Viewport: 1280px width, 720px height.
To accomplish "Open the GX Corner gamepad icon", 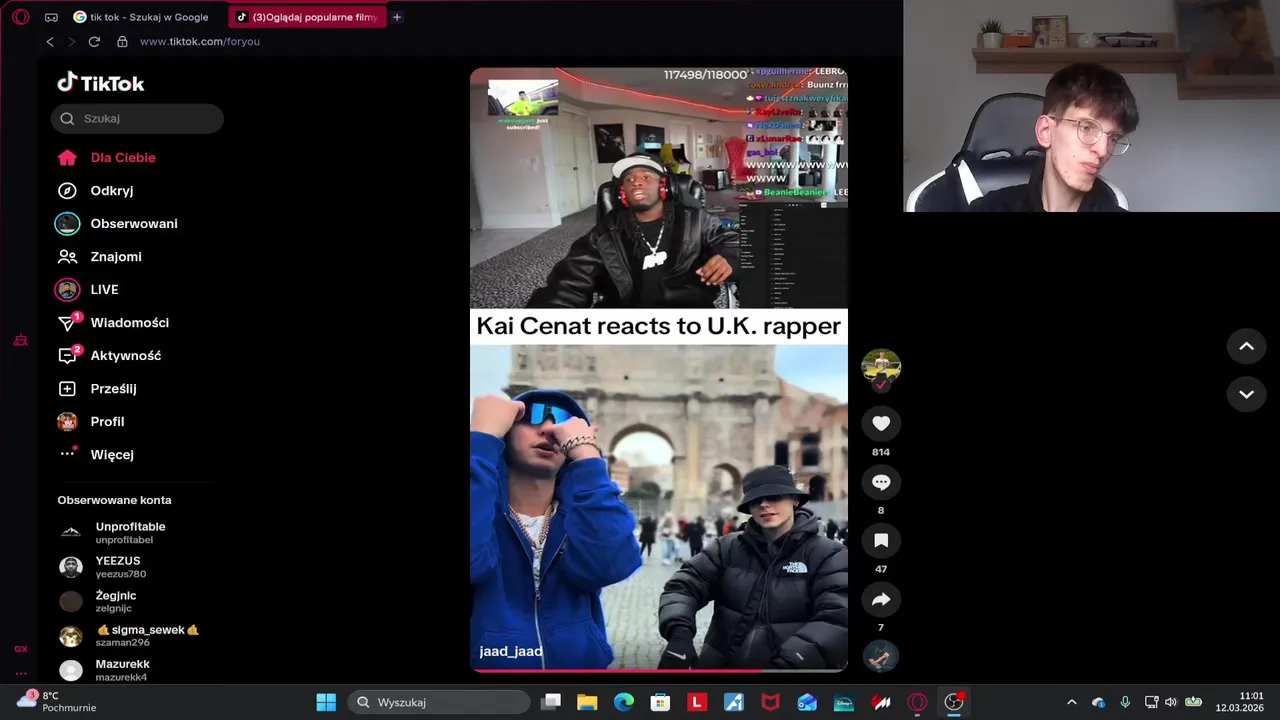I will [51, 17].
